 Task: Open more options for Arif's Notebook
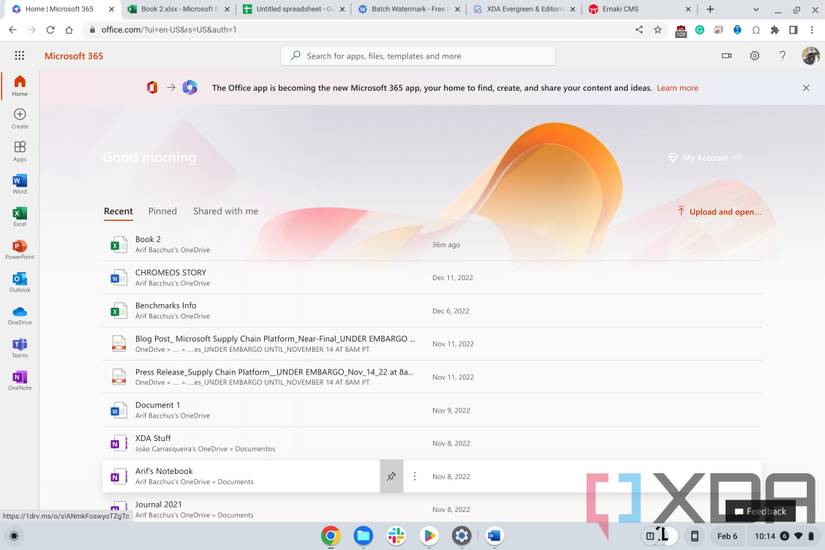point(415,476)
